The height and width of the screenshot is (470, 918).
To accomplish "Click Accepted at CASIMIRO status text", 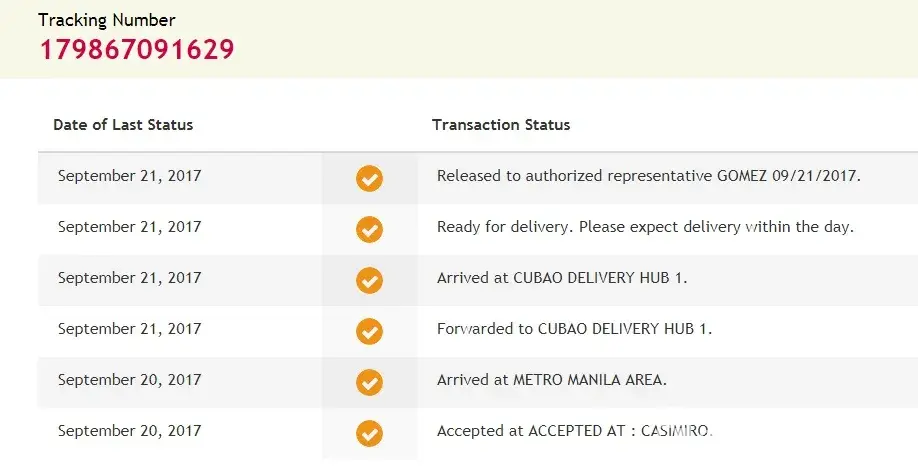I will 574,431.
